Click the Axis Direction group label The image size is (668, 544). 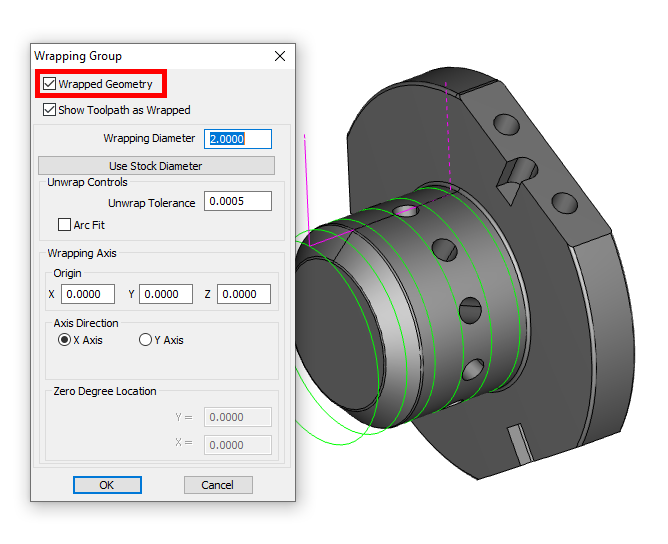click(x=86, y=323)
